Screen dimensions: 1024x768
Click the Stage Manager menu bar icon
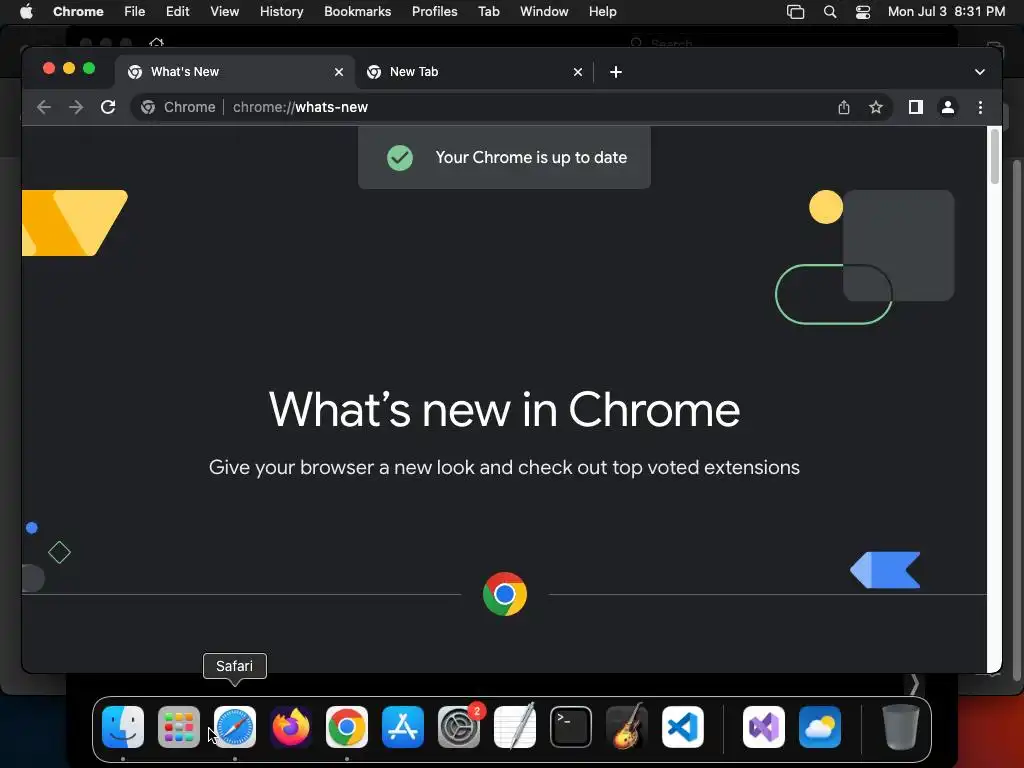click(x=795, y=12)
